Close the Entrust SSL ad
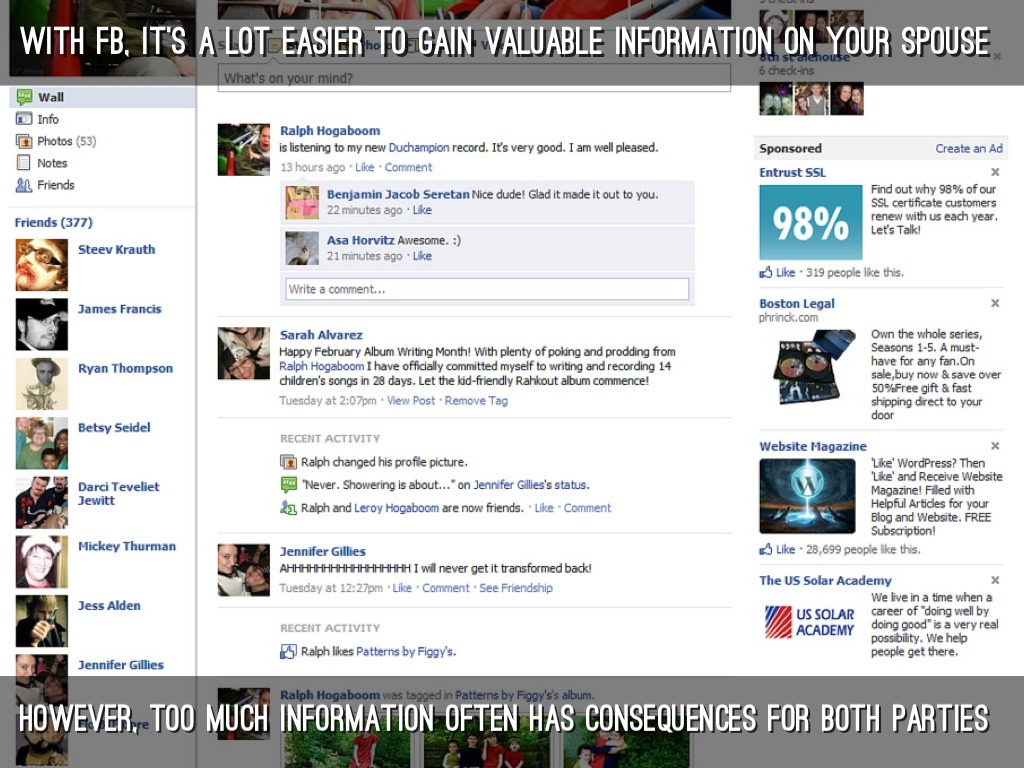This screenshot has width=1024, height=768. coord(995,173)
